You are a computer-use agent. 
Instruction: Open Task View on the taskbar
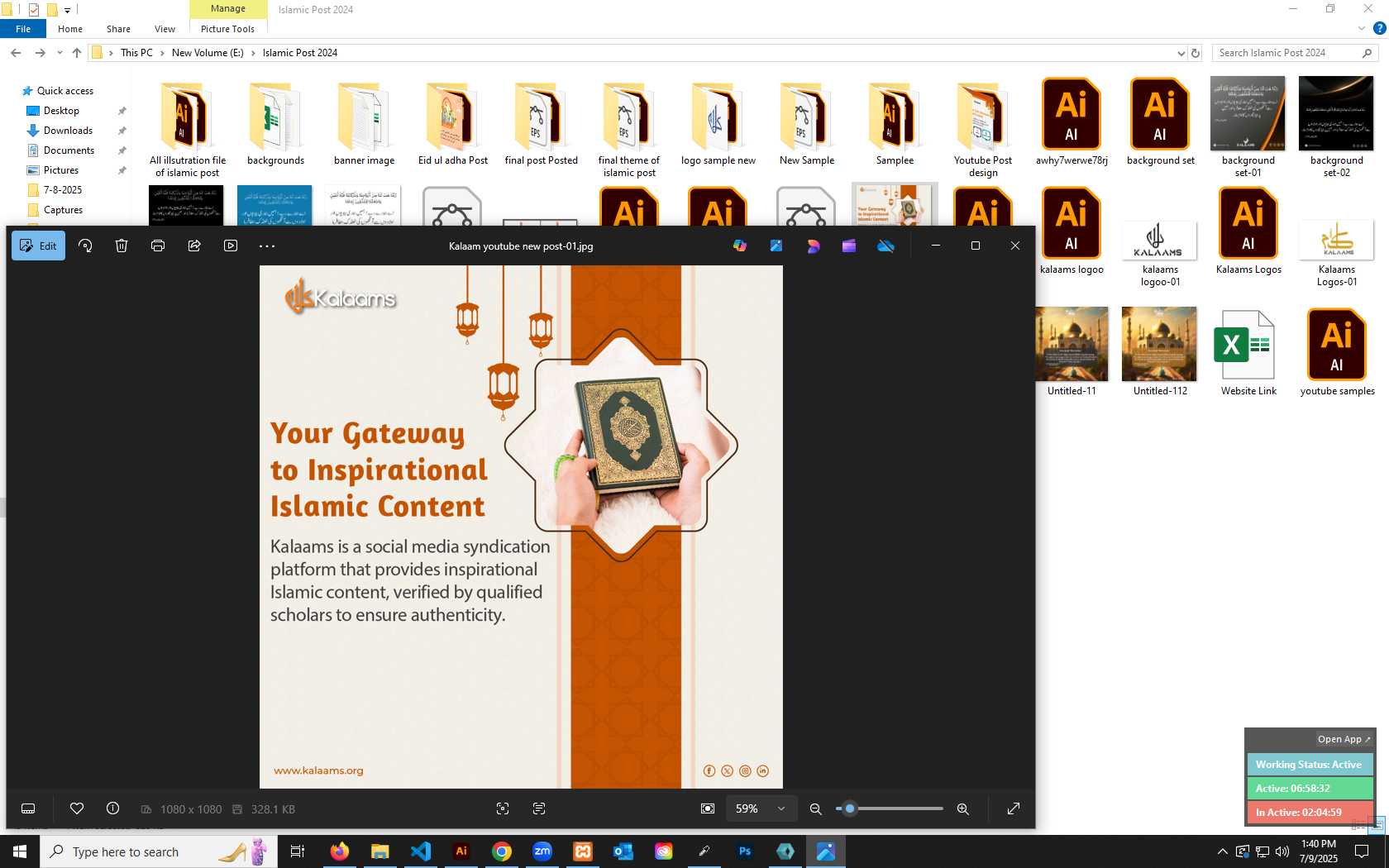pos(298,851)
